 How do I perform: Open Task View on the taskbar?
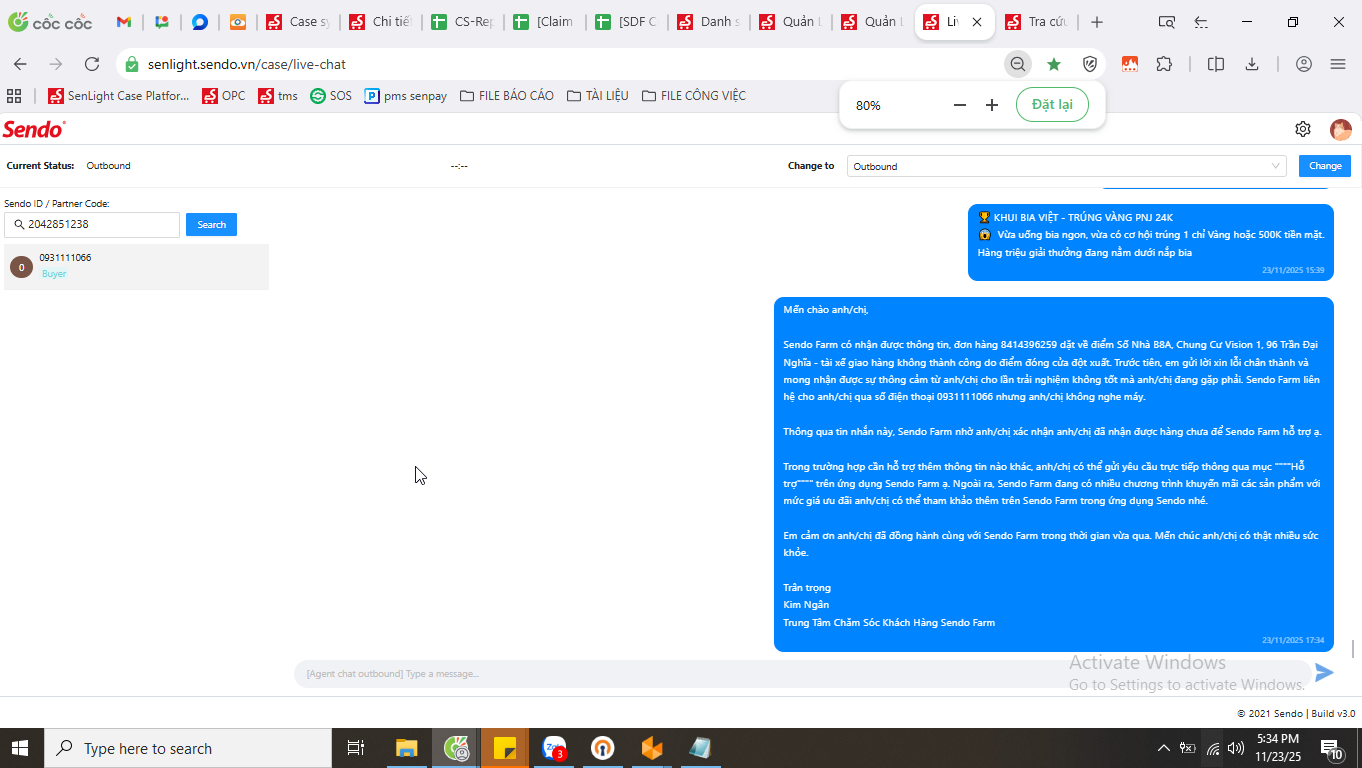[x=355, y=748]
